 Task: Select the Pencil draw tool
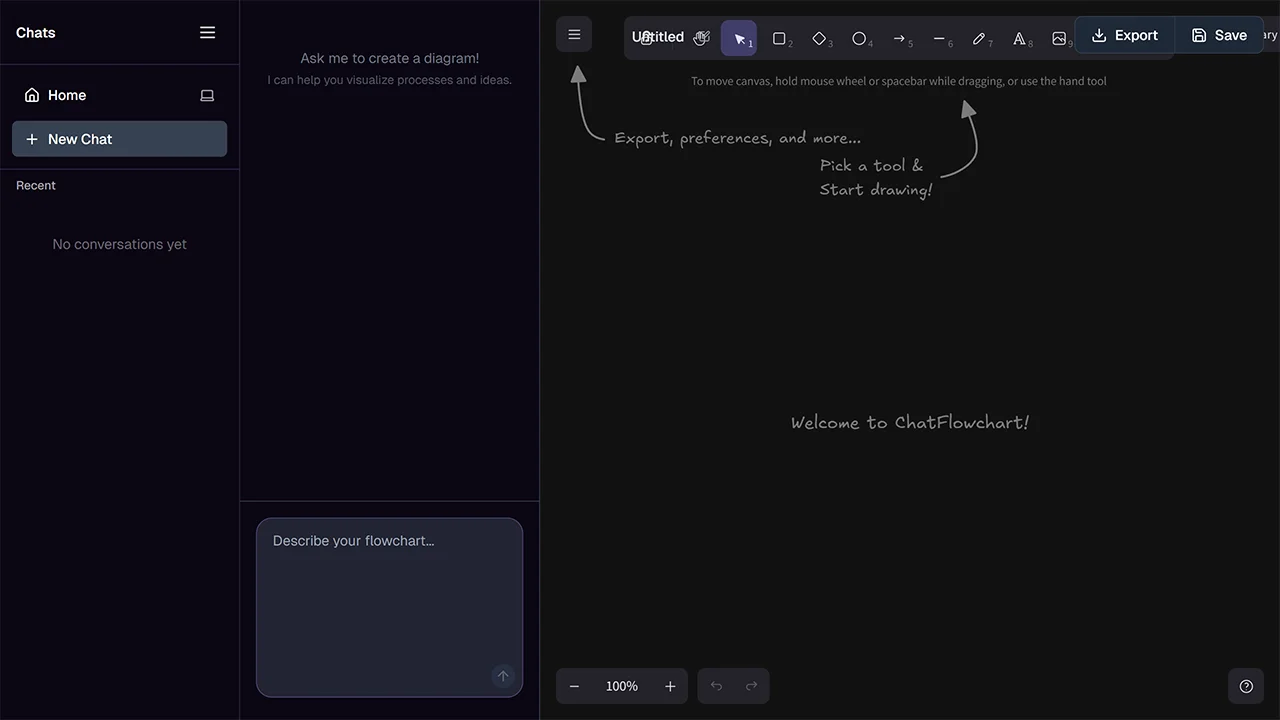click(x=979, y=39)
